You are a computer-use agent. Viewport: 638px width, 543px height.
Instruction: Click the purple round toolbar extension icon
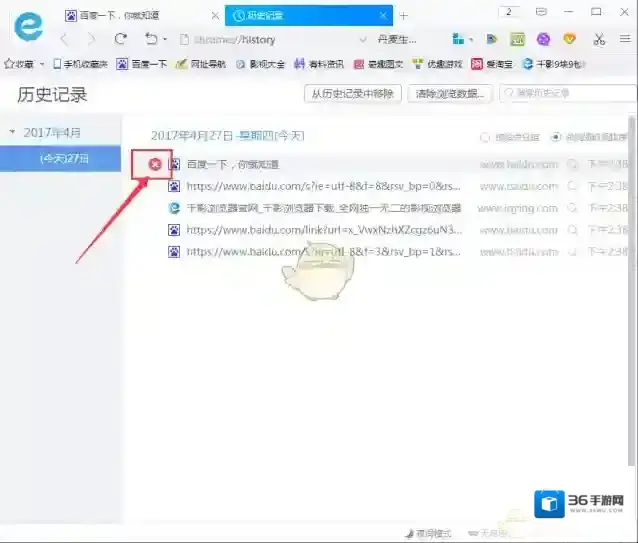[x=543, y=39]
